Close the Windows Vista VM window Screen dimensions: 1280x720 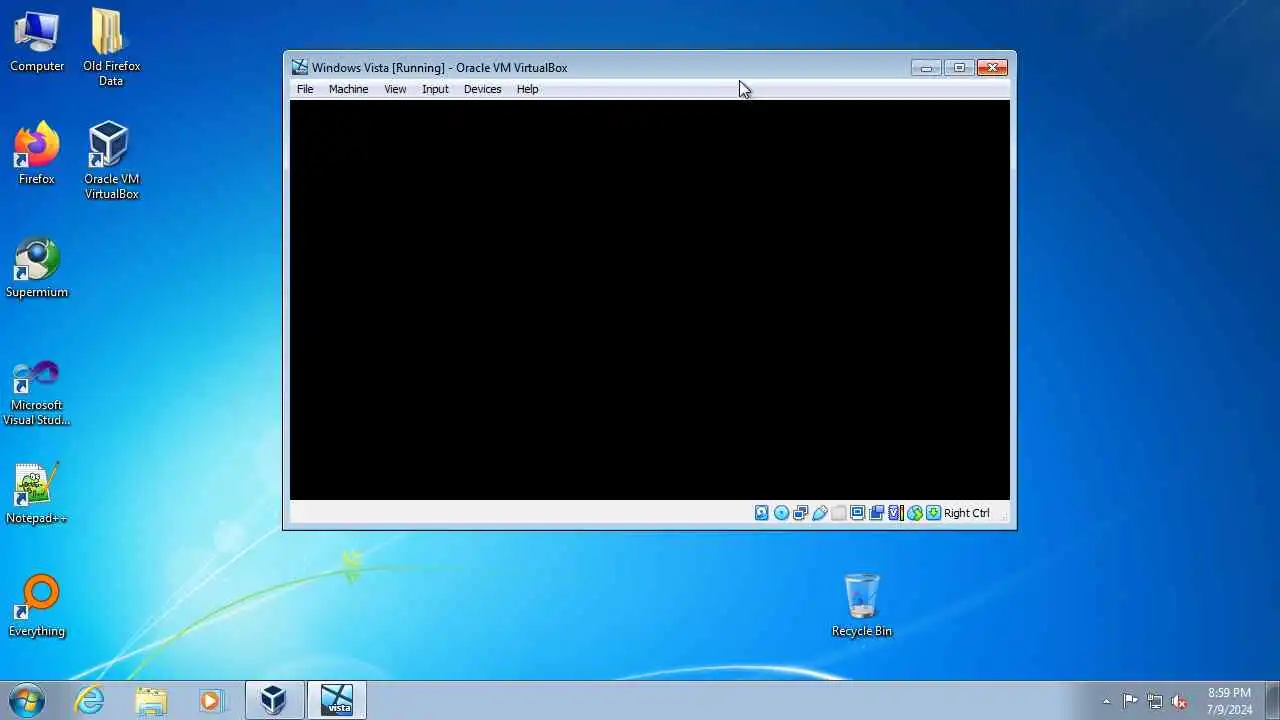click(992, 68)
